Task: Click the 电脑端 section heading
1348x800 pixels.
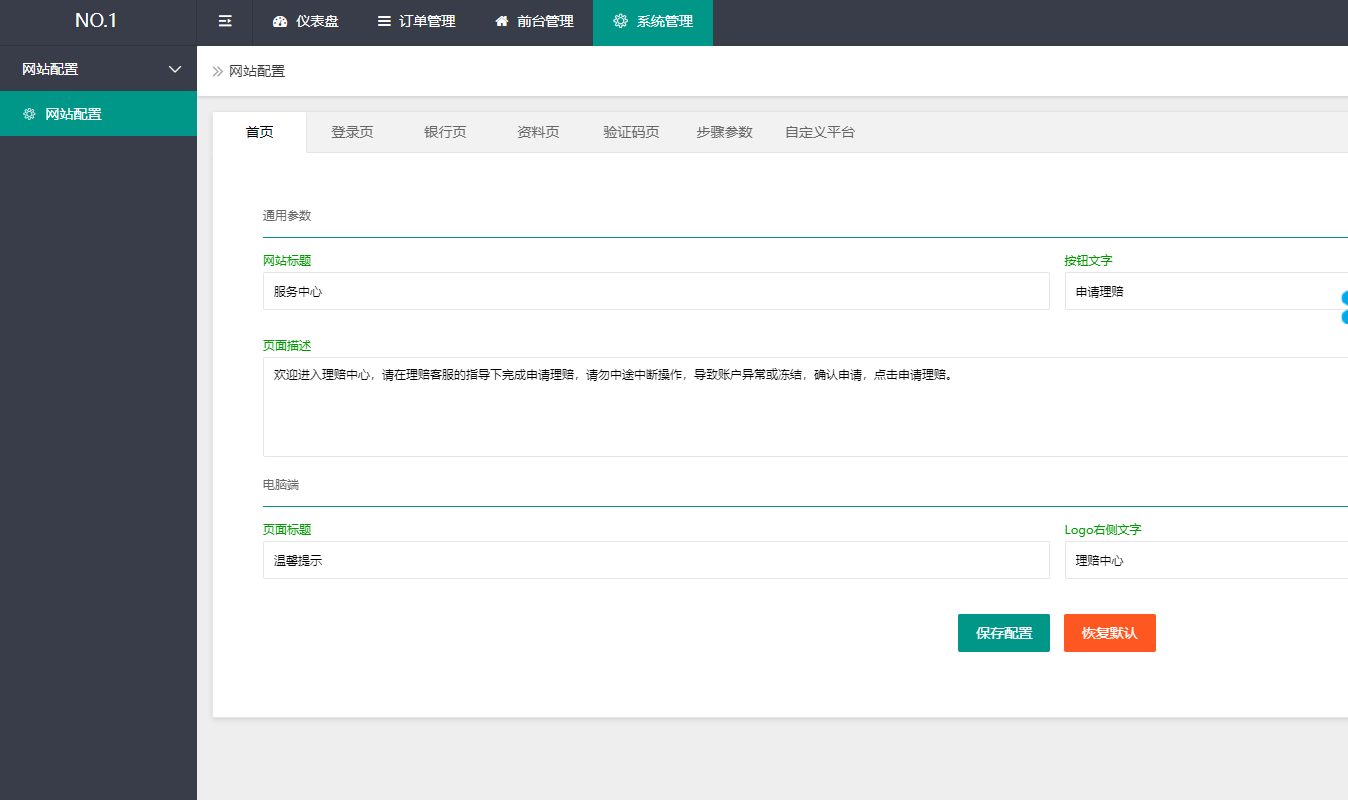Action: 281,484
